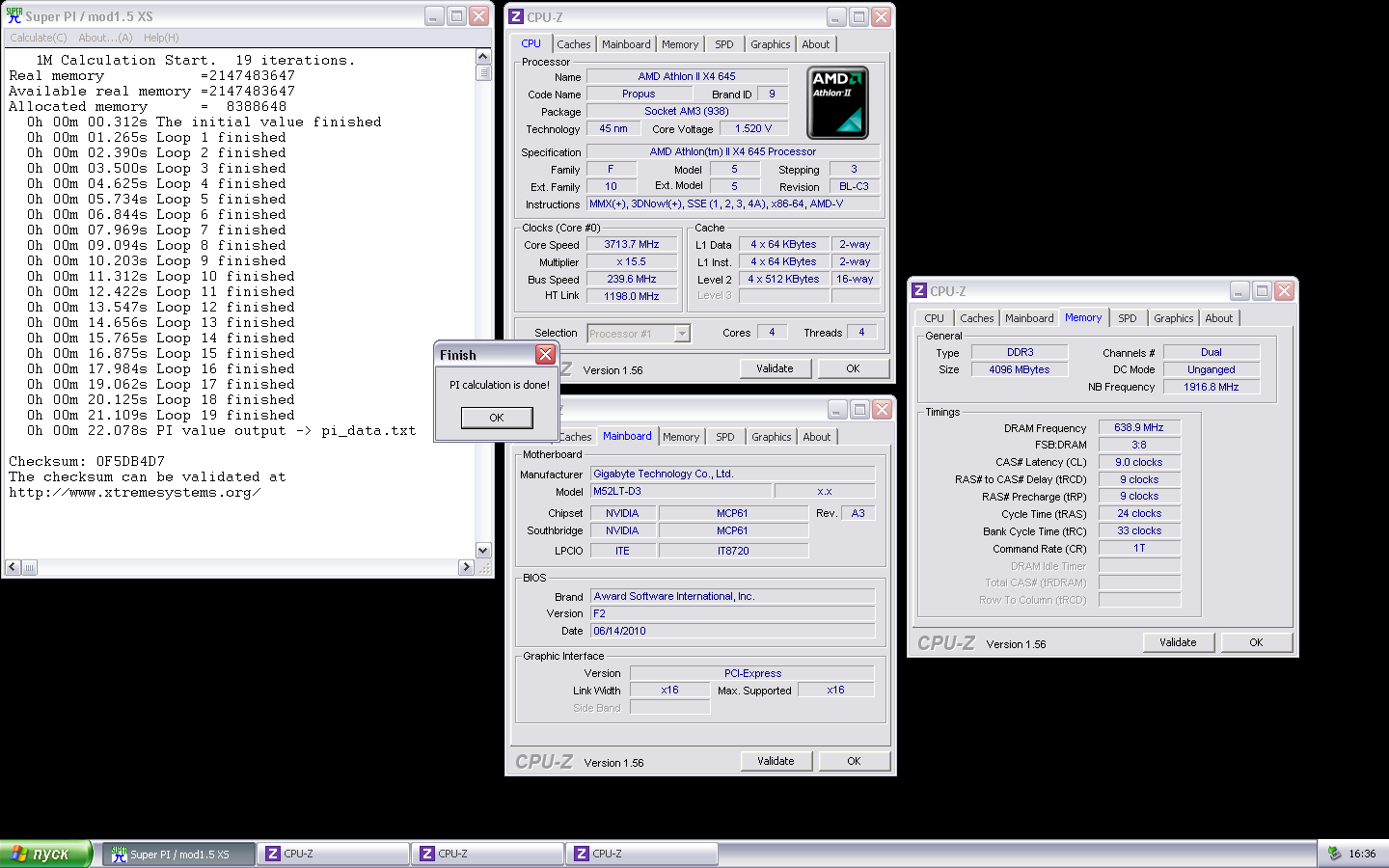Open the Windows Start button

[46, 854]
